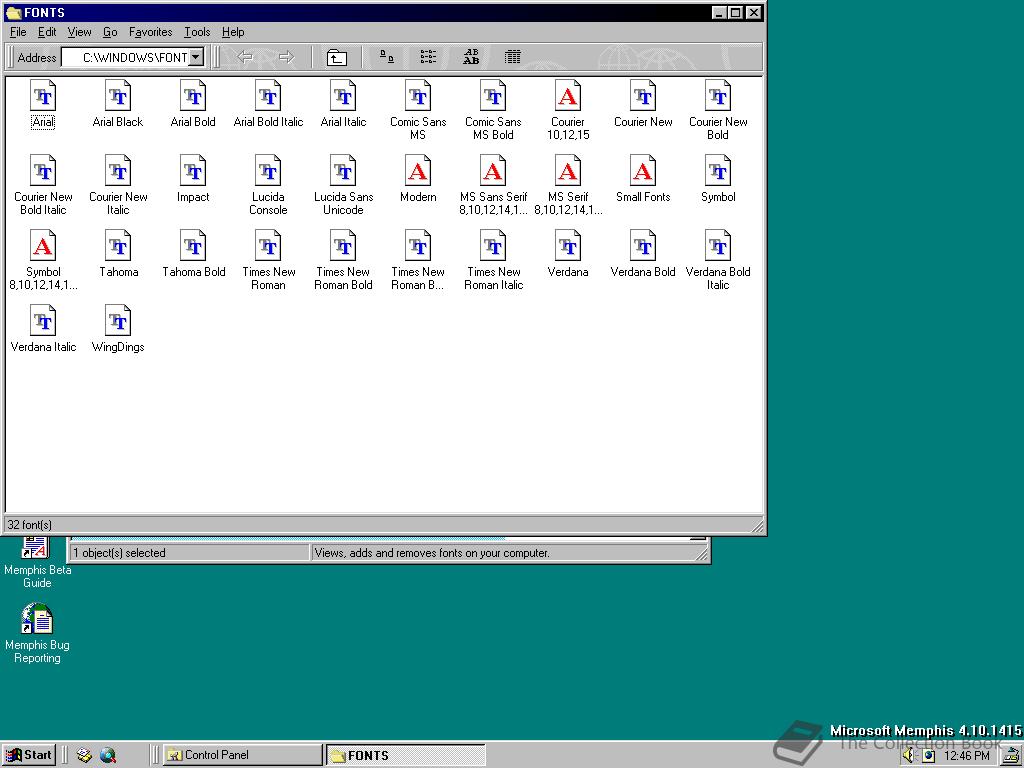Viewport: 1024px width, 768px height.
Task: Select the Lucida Console font
Action: click(x=268, y=171)
